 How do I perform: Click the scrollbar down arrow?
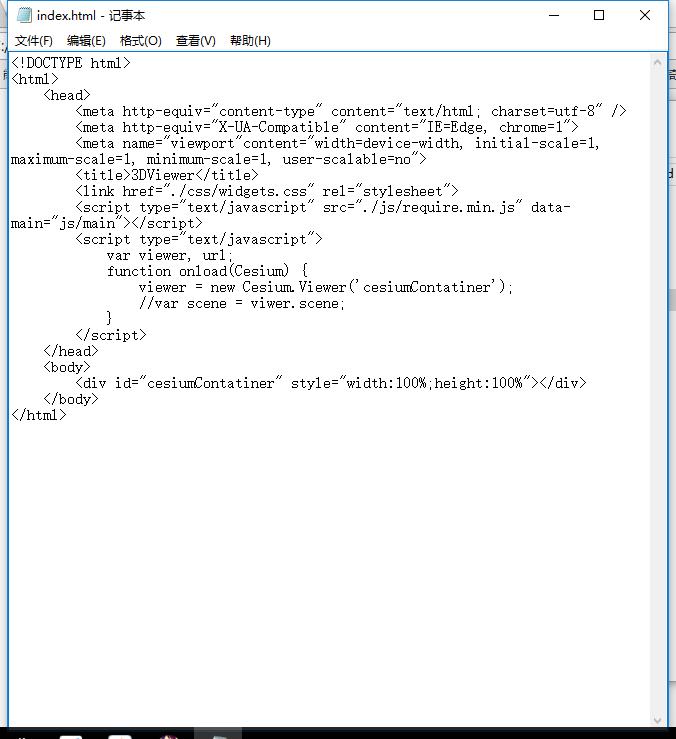[658, 720]
